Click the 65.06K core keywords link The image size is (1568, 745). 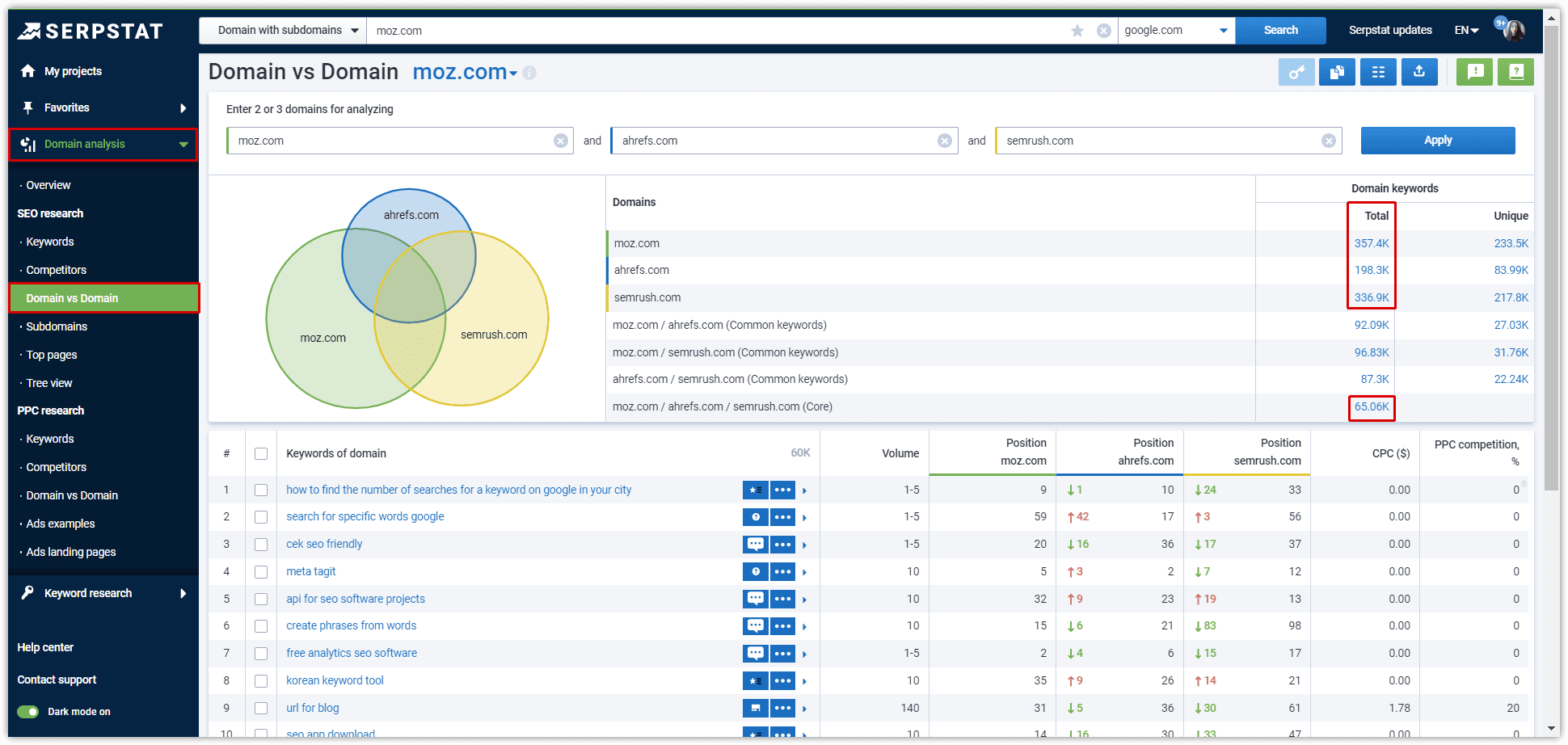(x=1372, y=407)
